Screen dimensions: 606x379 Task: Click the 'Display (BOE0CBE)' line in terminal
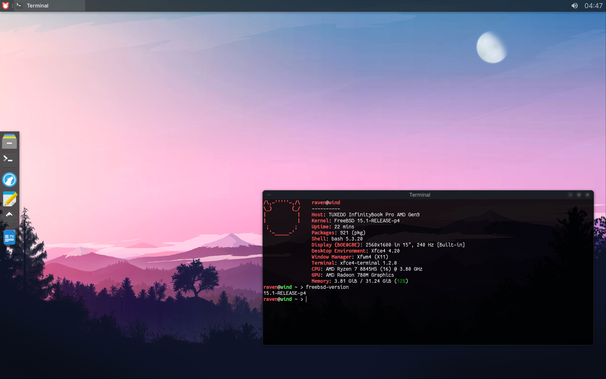[x=388, y=245]
